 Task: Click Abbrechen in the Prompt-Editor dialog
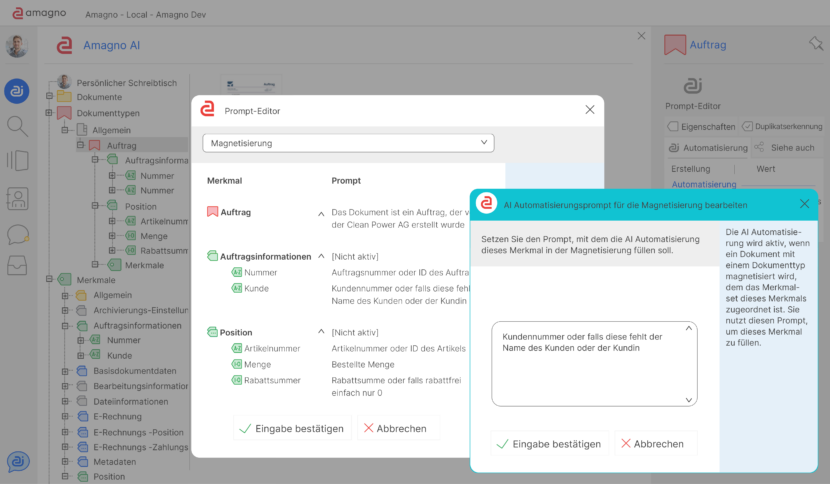[394, 428]
